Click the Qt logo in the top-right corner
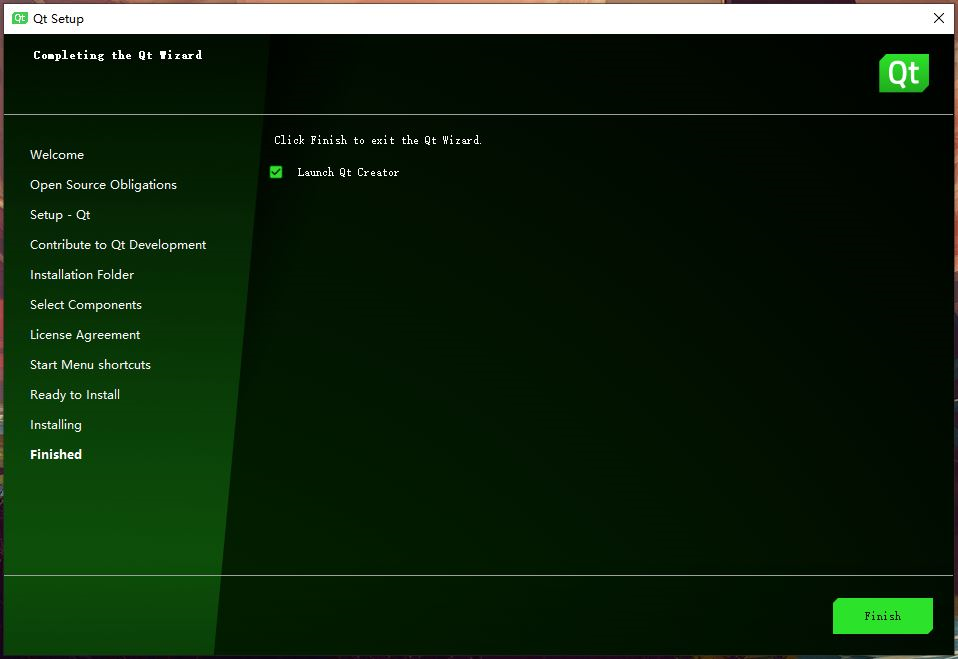The image size is (958, 659). (903, 72)
